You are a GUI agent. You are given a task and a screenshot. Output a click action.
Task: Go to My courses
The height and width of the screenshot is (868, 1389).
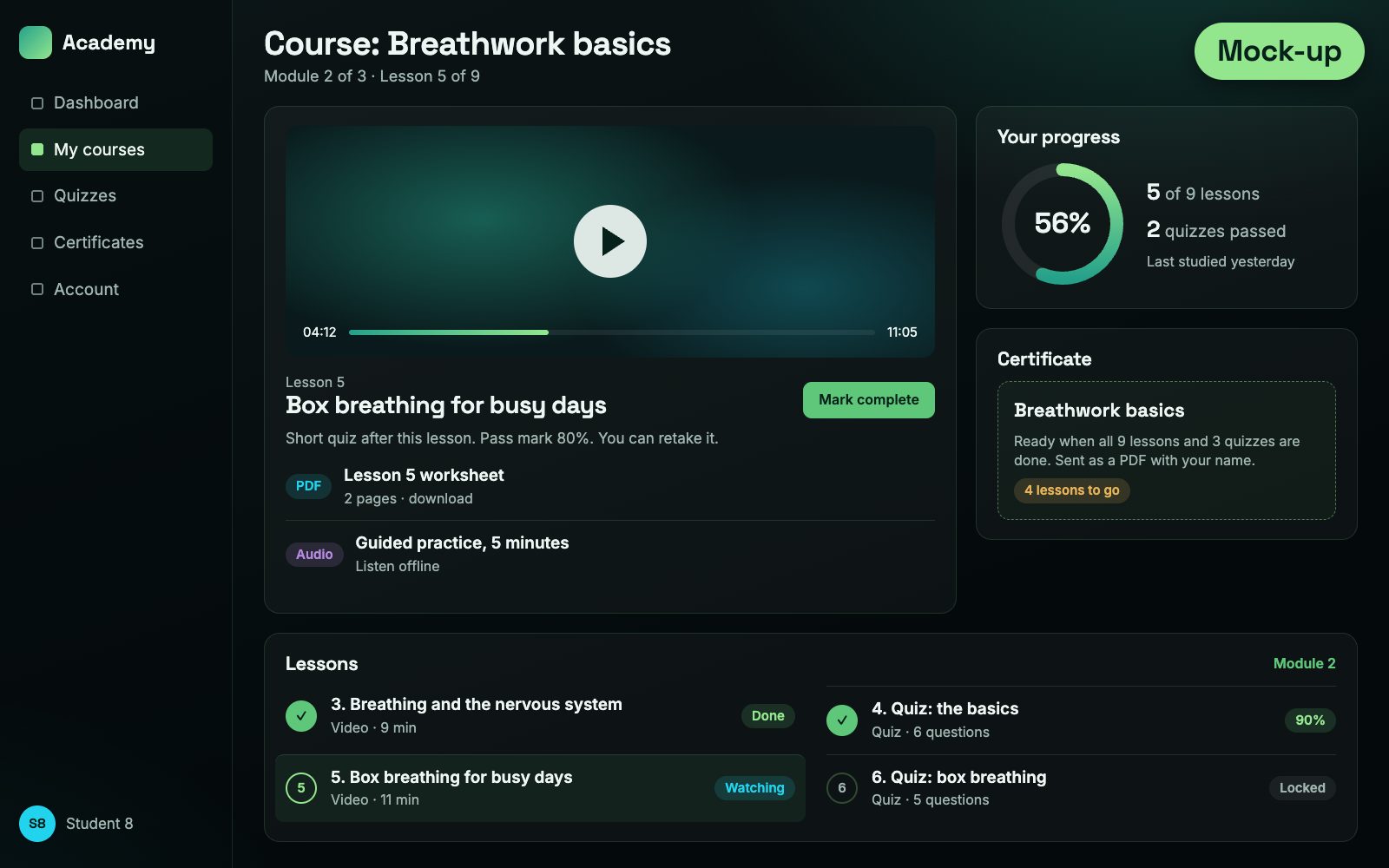click(x=115, y=149)
